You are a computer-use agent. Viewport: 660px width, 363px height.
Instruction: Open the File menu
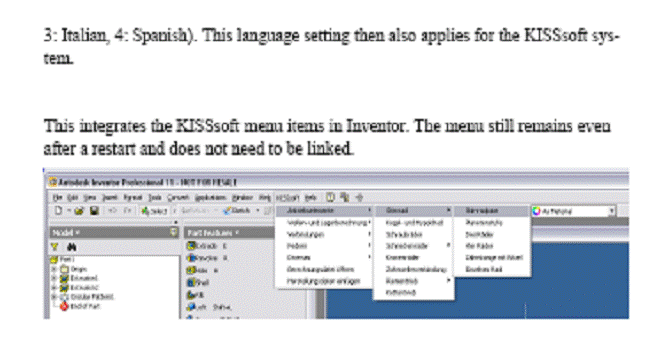[58, 198]
